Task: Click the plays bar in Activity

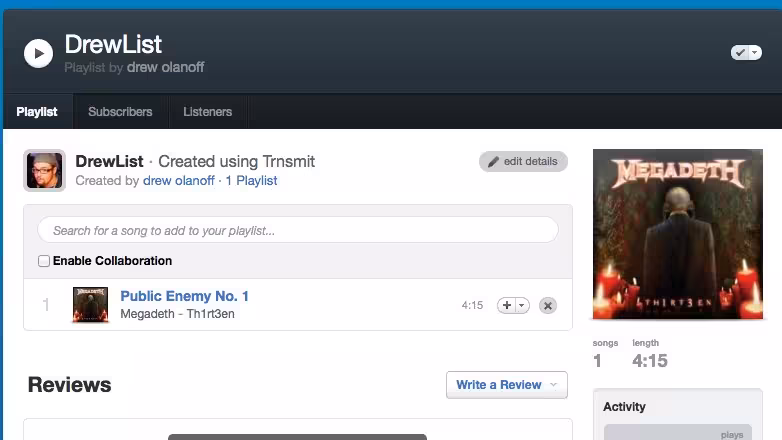Action: pyautogui.click(x=678, y=433)
